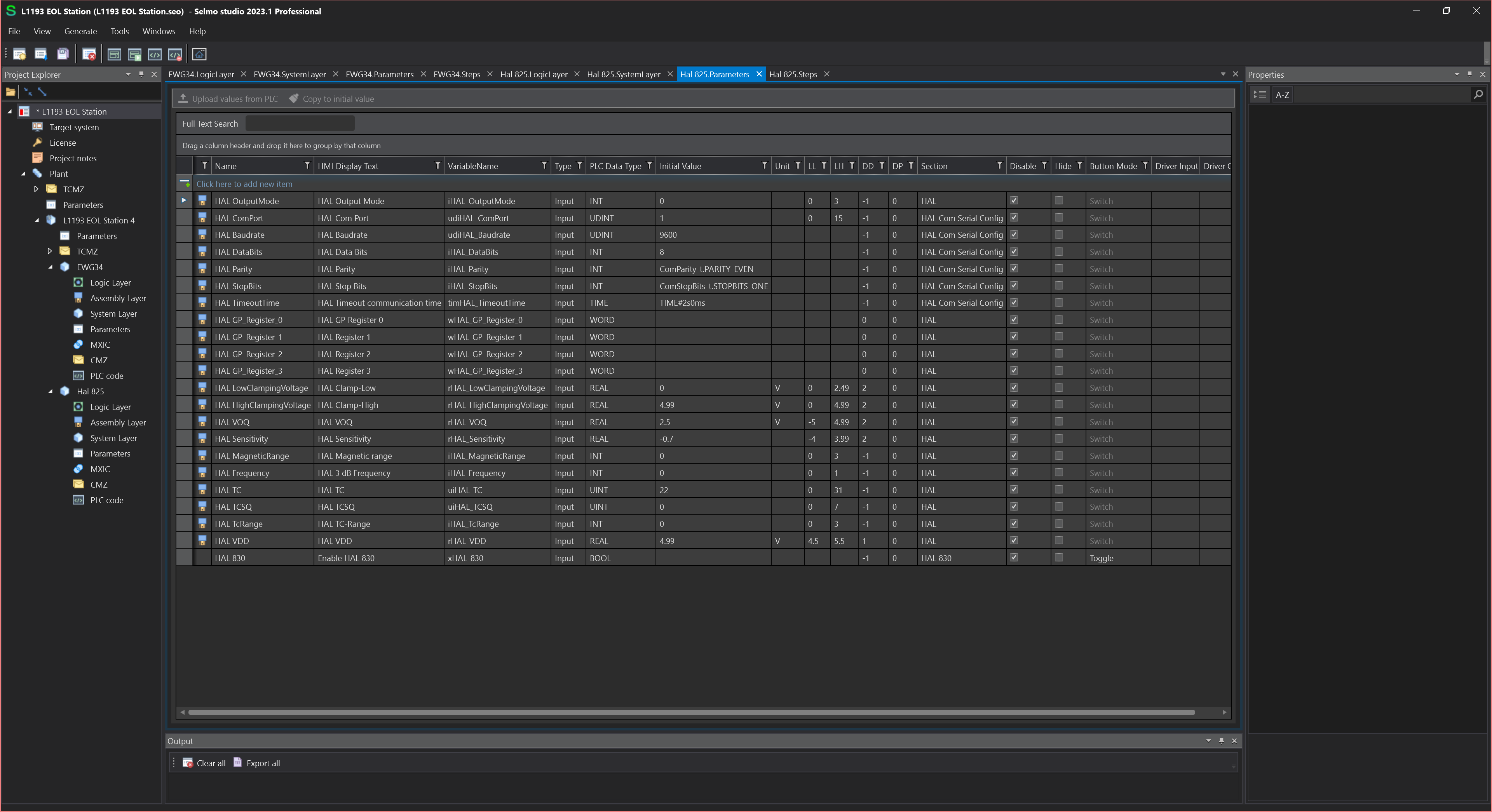1492x812 pixels.
Task: Filter the Initial Value column funnel icon
Action: coord(765,166)
